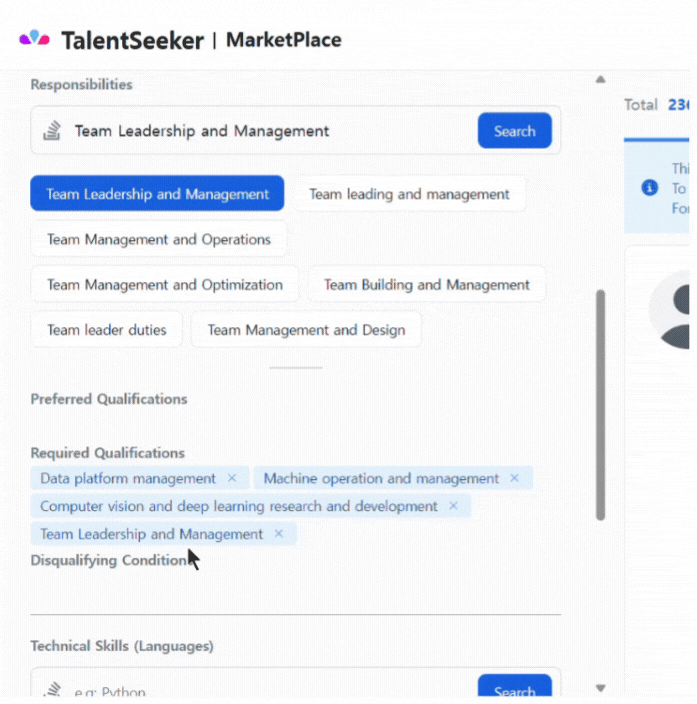Image resolution: width=697 pixels, height=704 pixels.
Task: Select Team leader duties suggestion
Action: (x=107, y=330)
